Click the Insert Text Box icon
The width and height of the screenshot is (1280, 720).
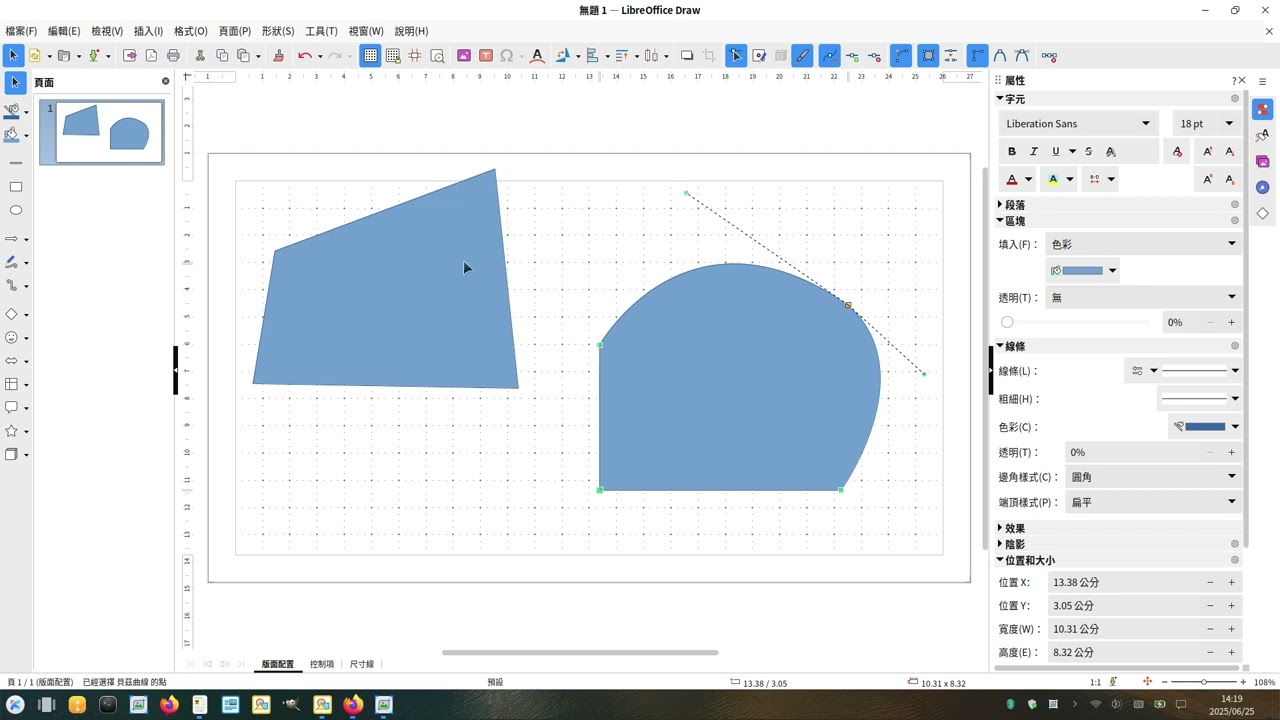tap(486, 56)
